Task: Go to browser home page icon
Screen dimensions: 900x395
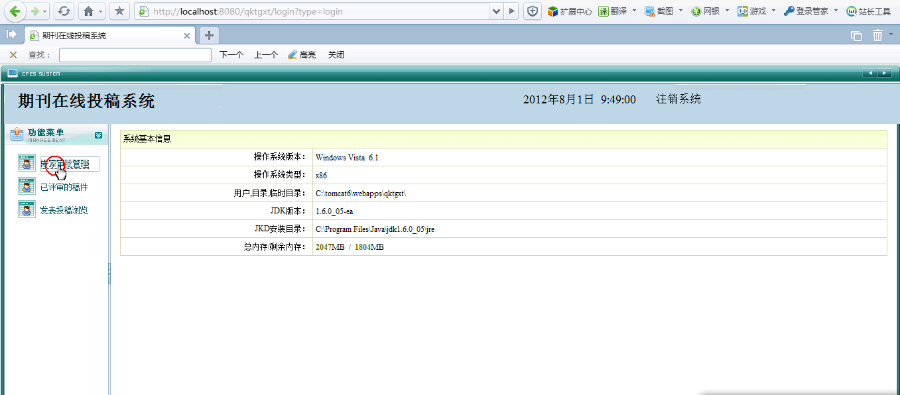Action: tap(88, 11)
